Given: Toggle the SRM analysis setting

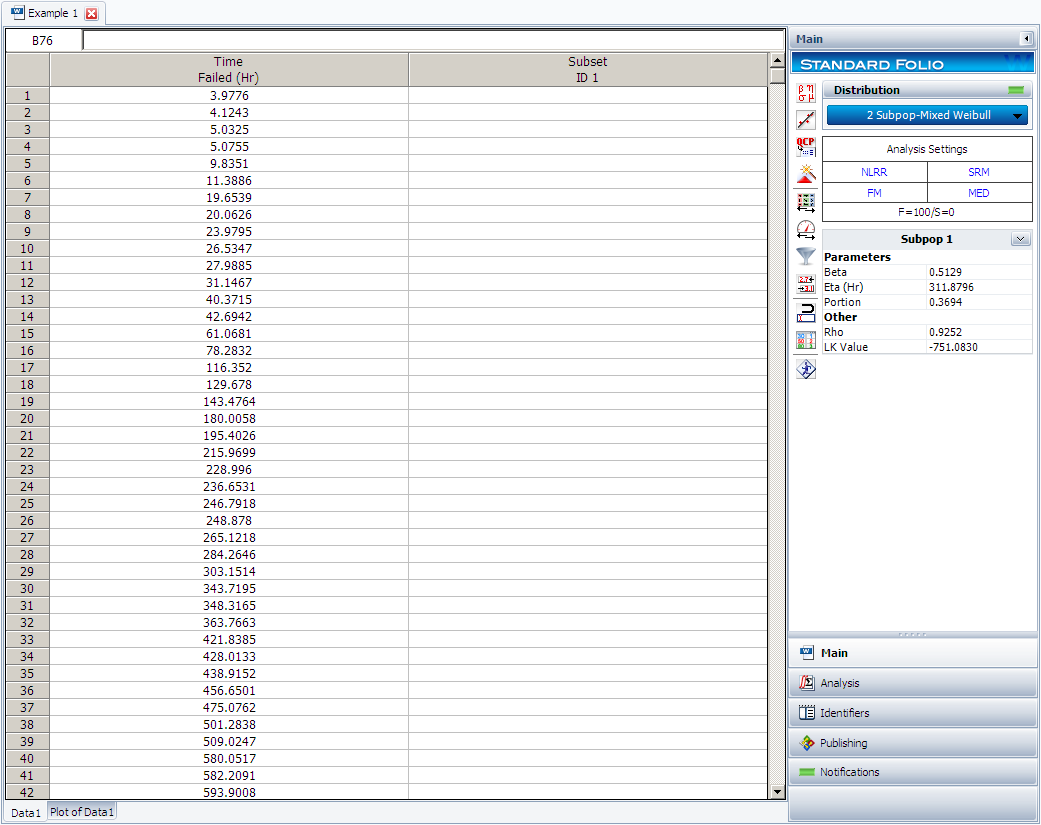Looking at the screenshot, I should click(x=979, y=172).
